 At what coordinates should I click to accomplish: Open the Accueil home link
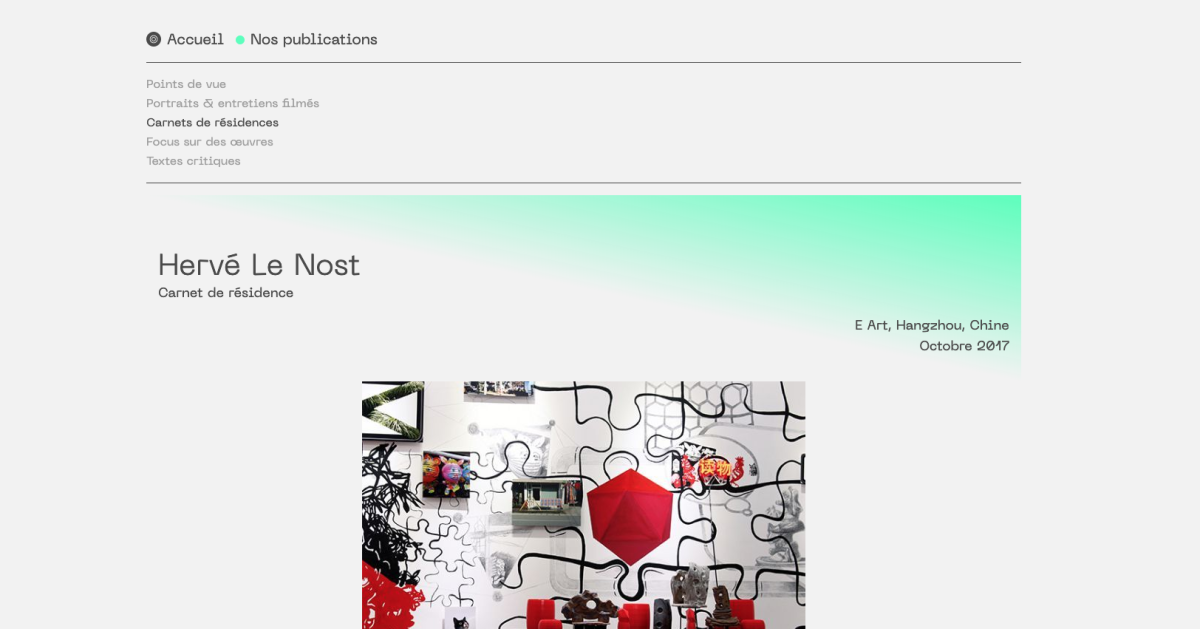(195, 40)
